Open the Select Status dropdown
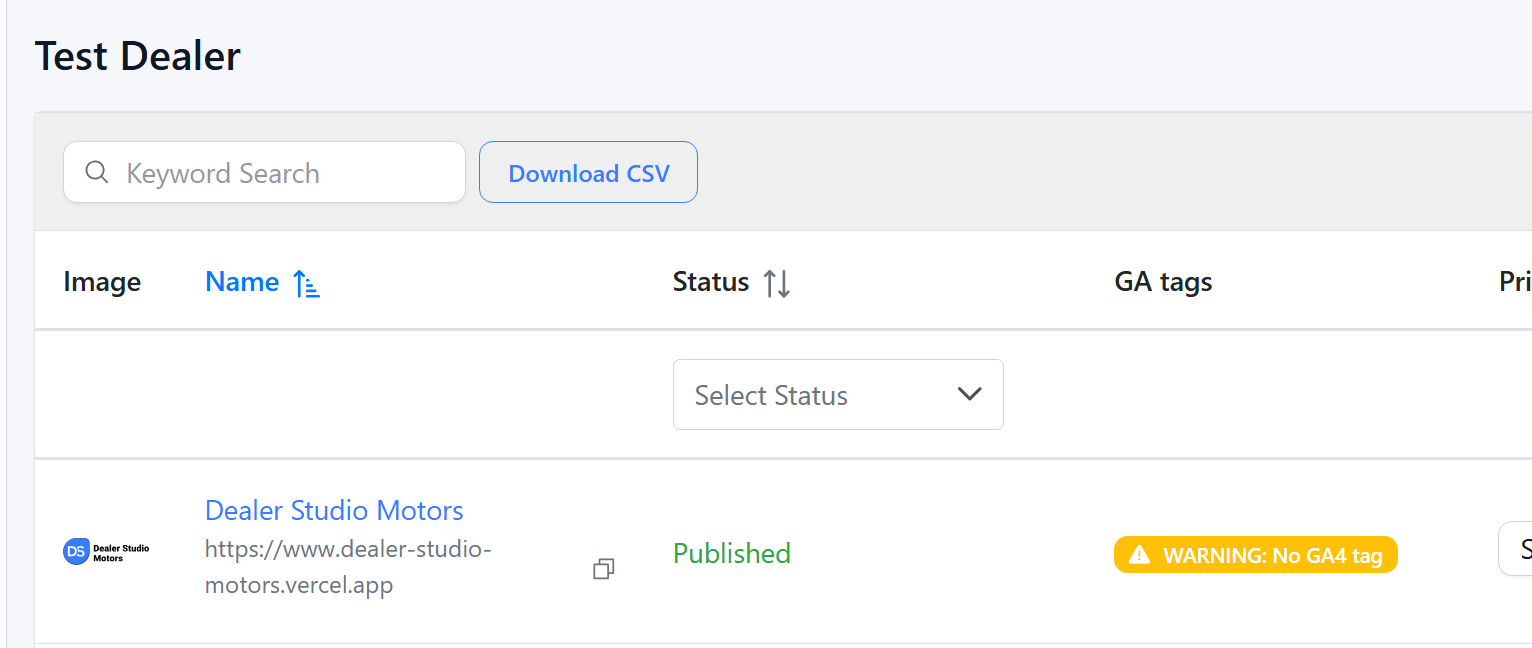The height and width of the screenshot is (648, 1532). point(837,395)
